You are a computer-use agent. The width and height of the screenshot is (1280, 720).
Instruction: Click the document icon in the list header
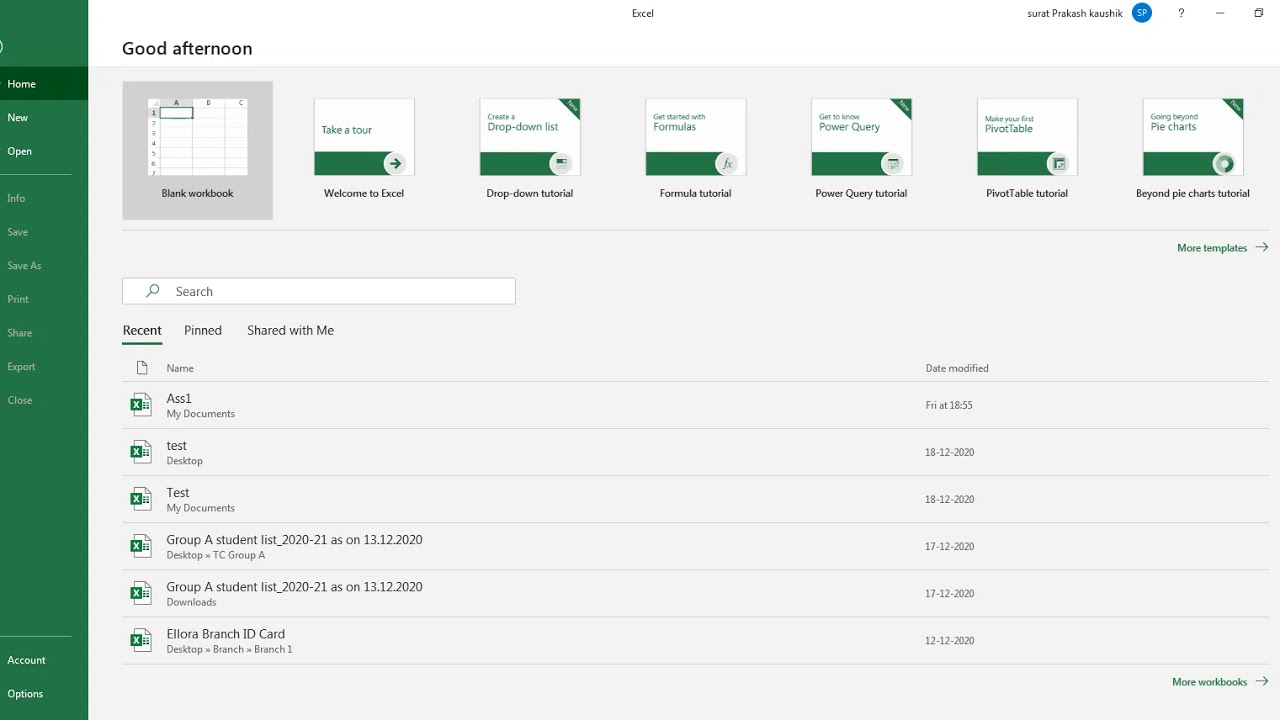click(x=142, y=368)
